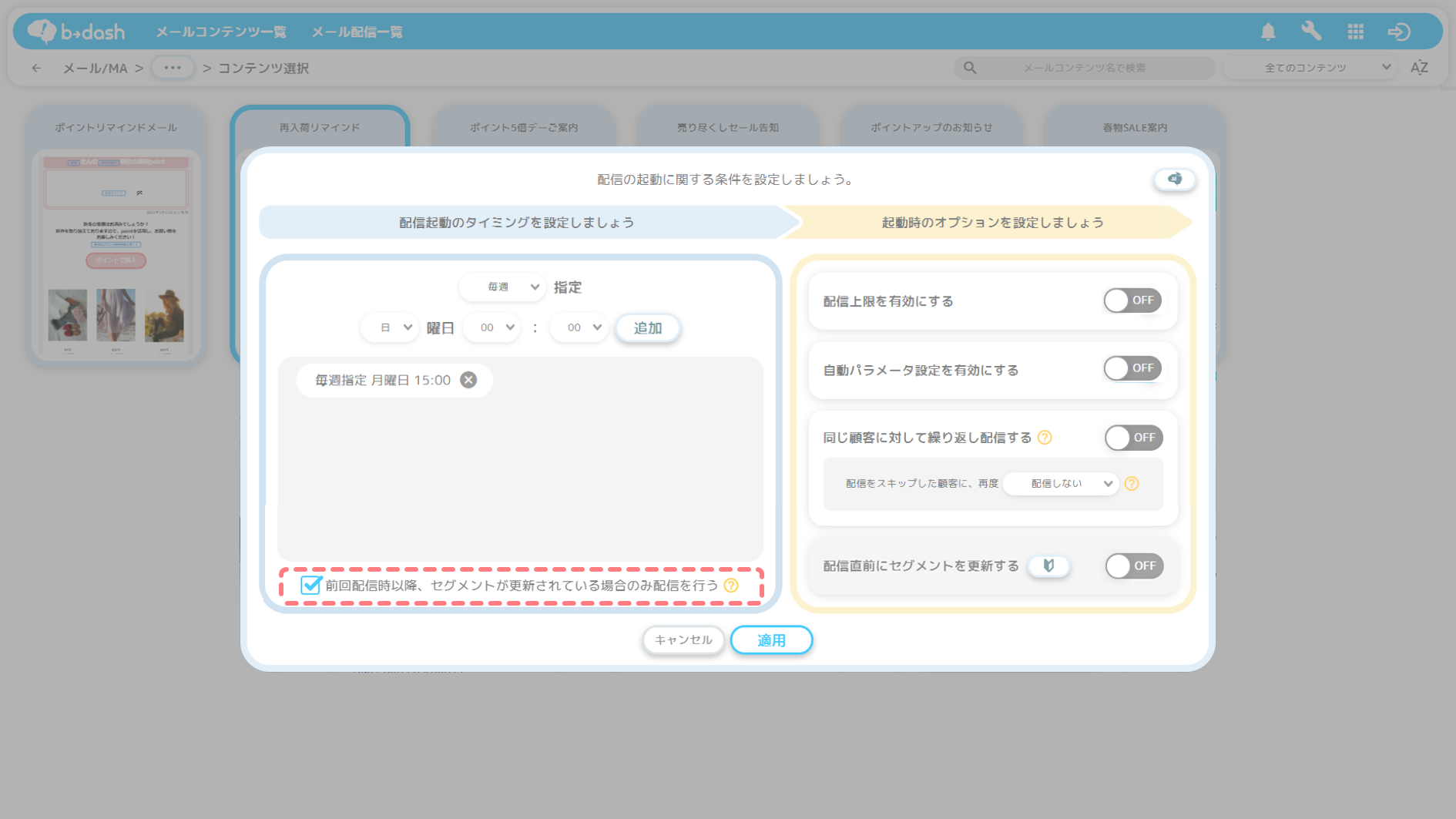Open メールコンテンツ一覧 menu

(x=220, y=32)
